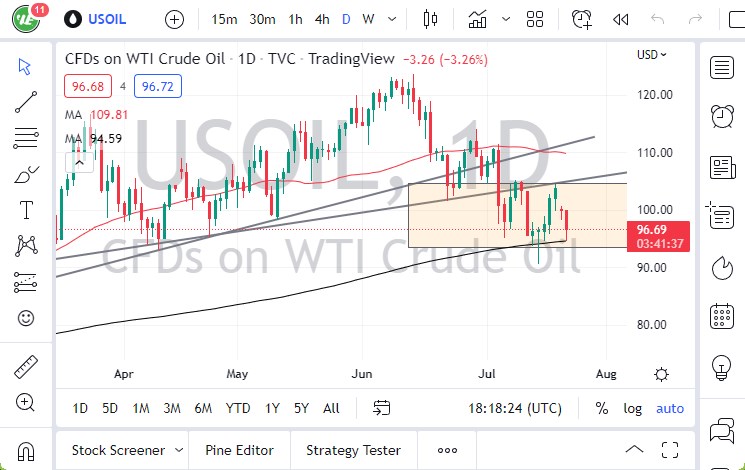Viewport: 745px width, 470px height.
Task: Click the candlestick chart style icon
Action: click(x=431, y=19)
